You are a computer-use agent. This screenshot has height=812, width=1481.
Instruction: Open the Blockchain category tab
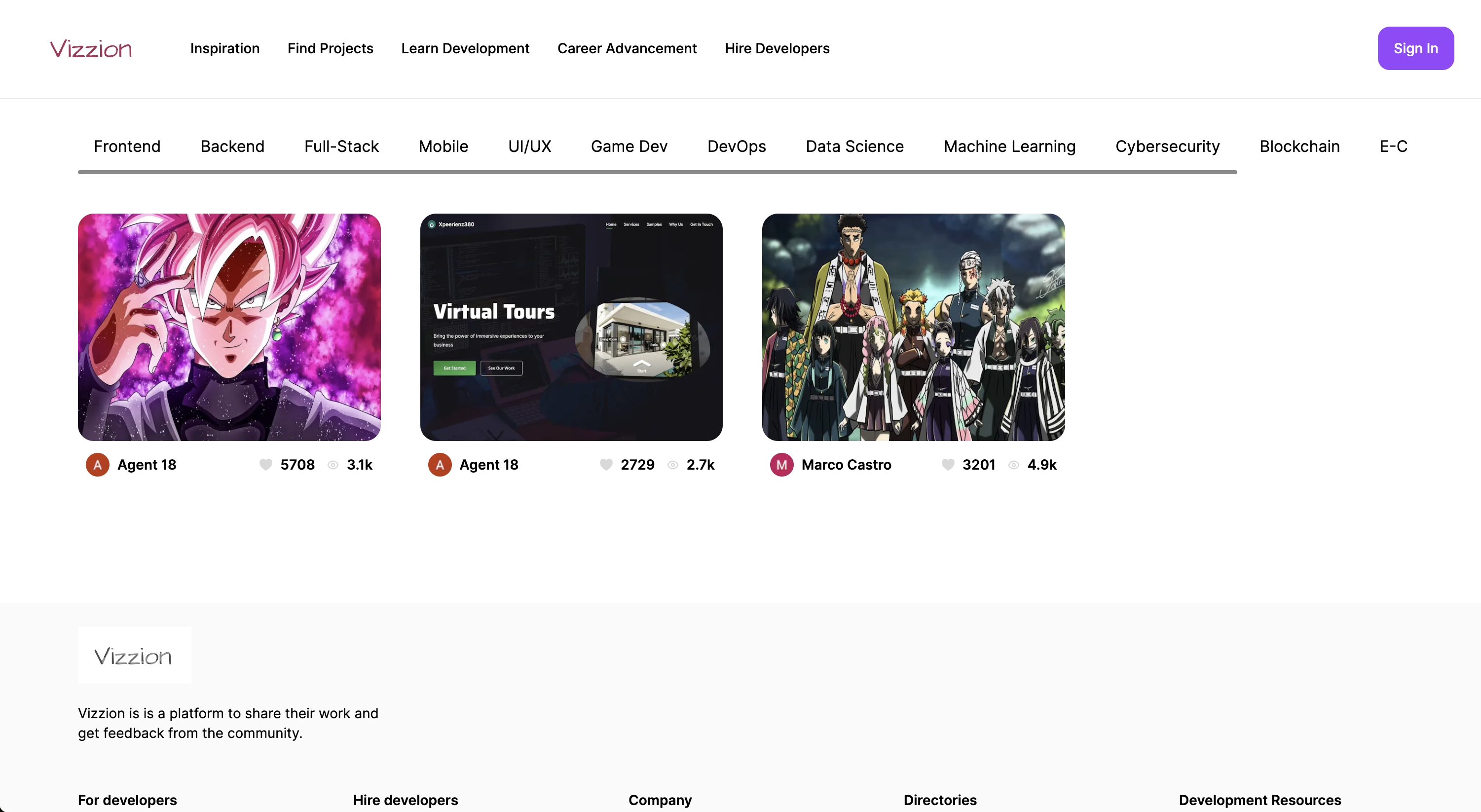click(x=1299, y=147)
